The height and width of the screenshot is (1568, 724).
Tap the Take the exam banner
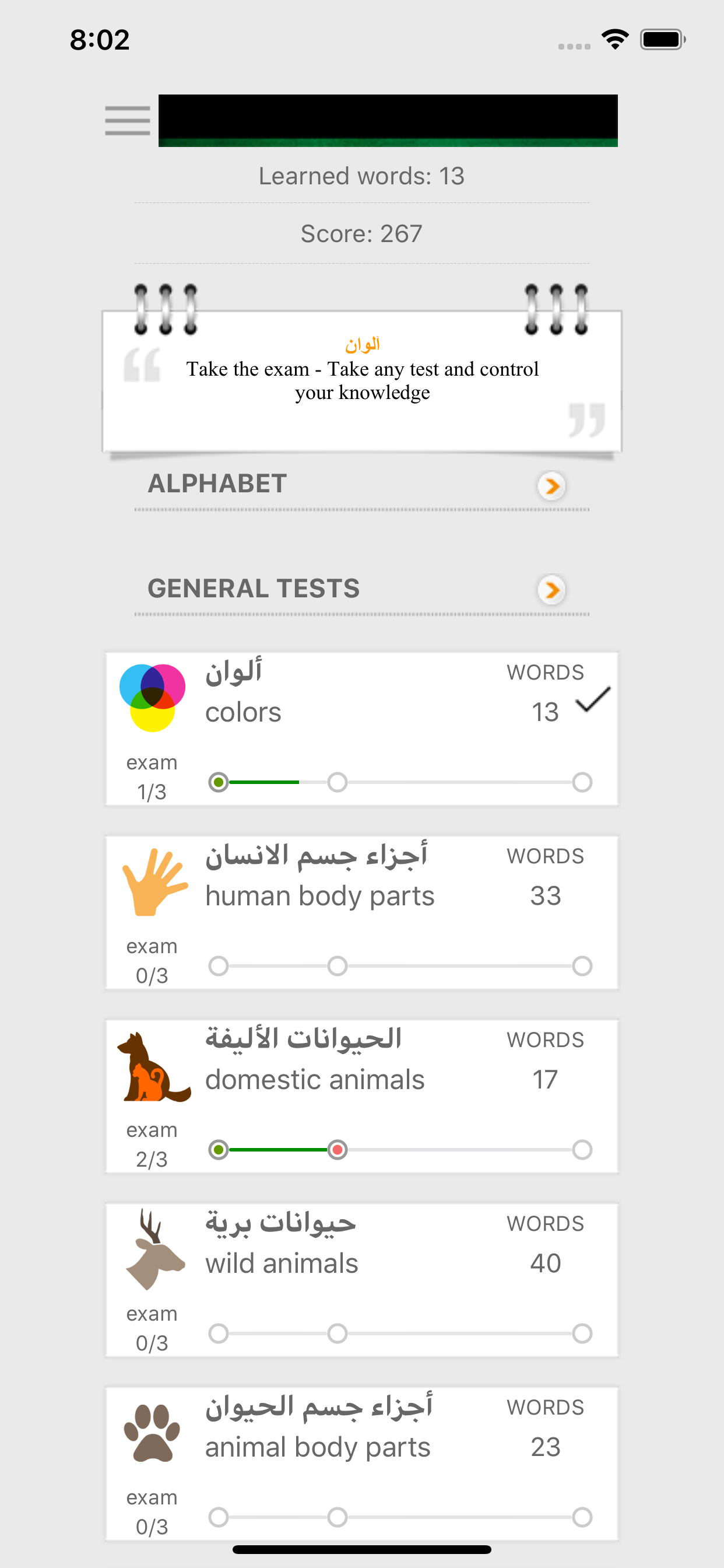pos(361,380)
